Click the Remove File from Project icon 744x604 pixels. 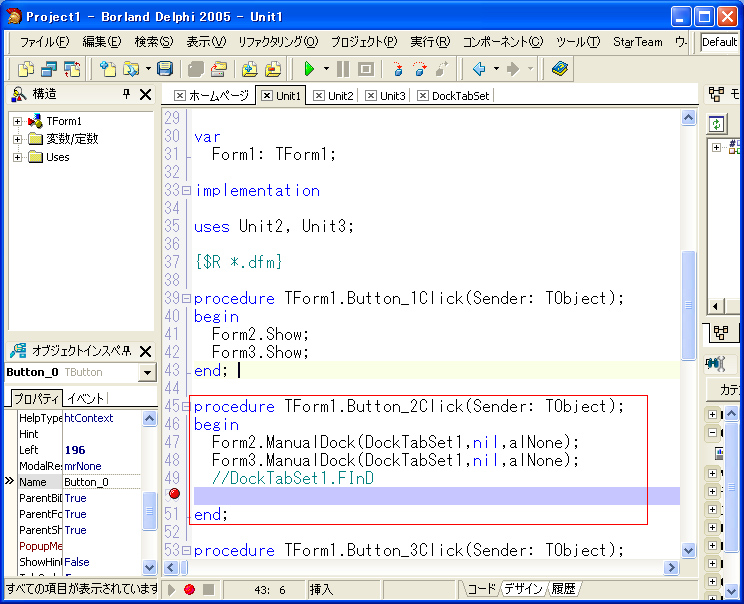point(273,69)
